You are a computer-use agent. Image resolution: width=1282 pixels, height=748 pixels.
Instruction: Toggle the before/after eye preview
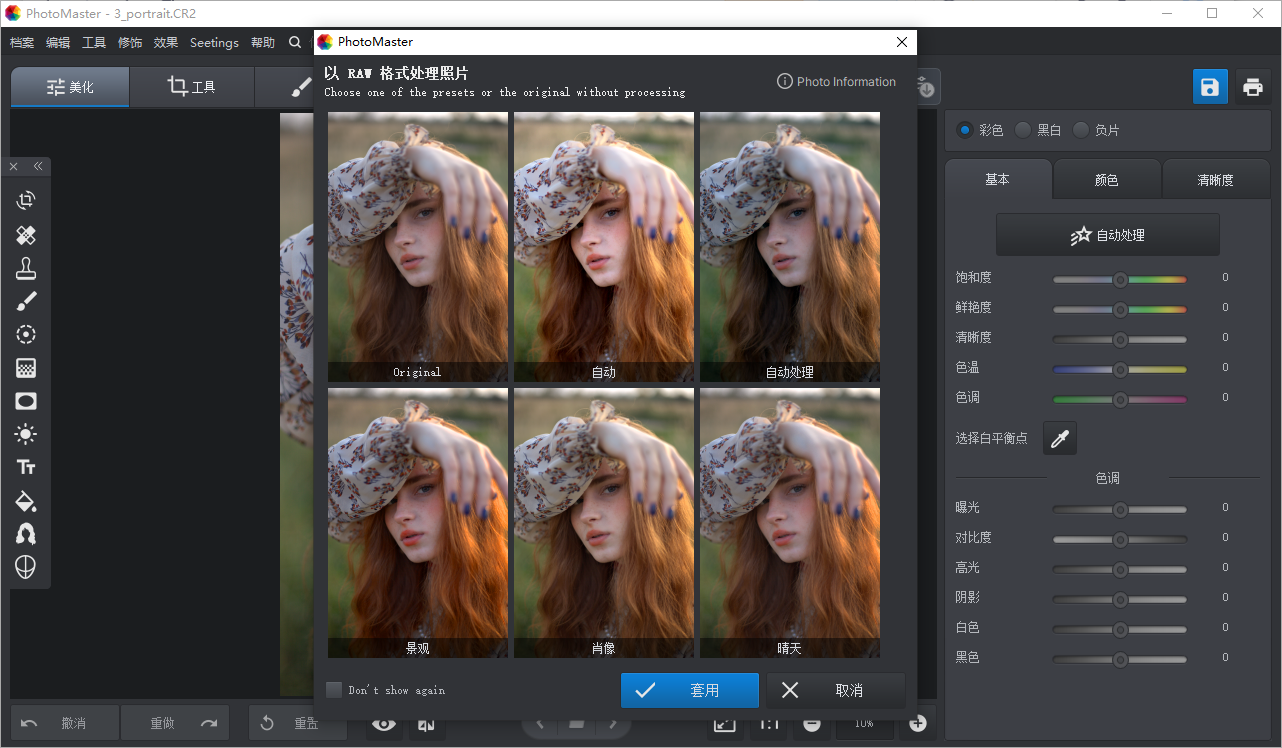(x=383, y=723)
